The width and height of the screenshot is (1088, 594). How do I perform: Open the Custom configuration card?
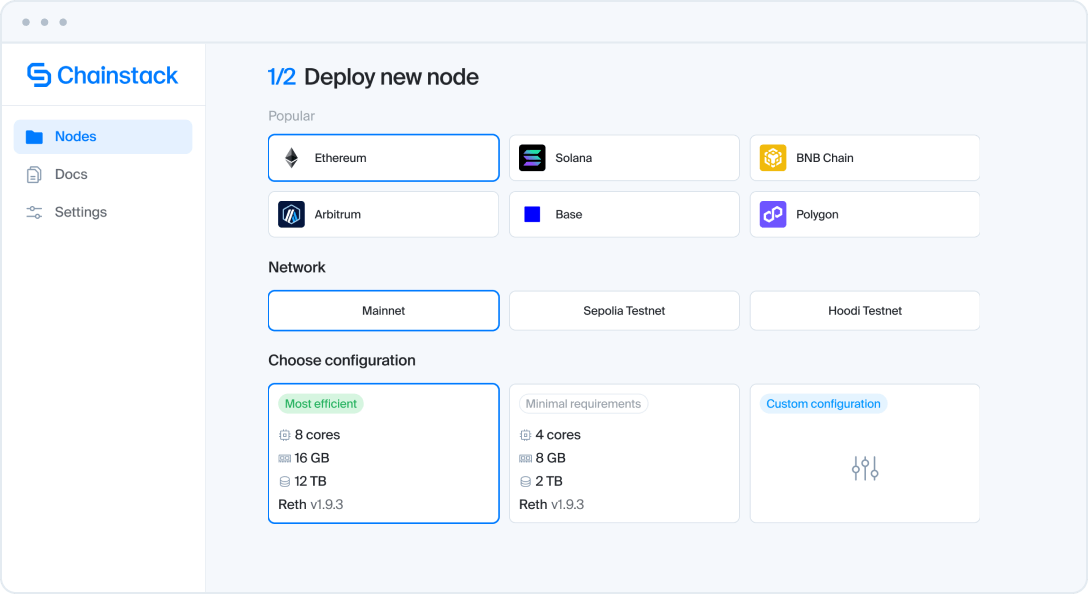pyautogui.click(x=865, y=453)
